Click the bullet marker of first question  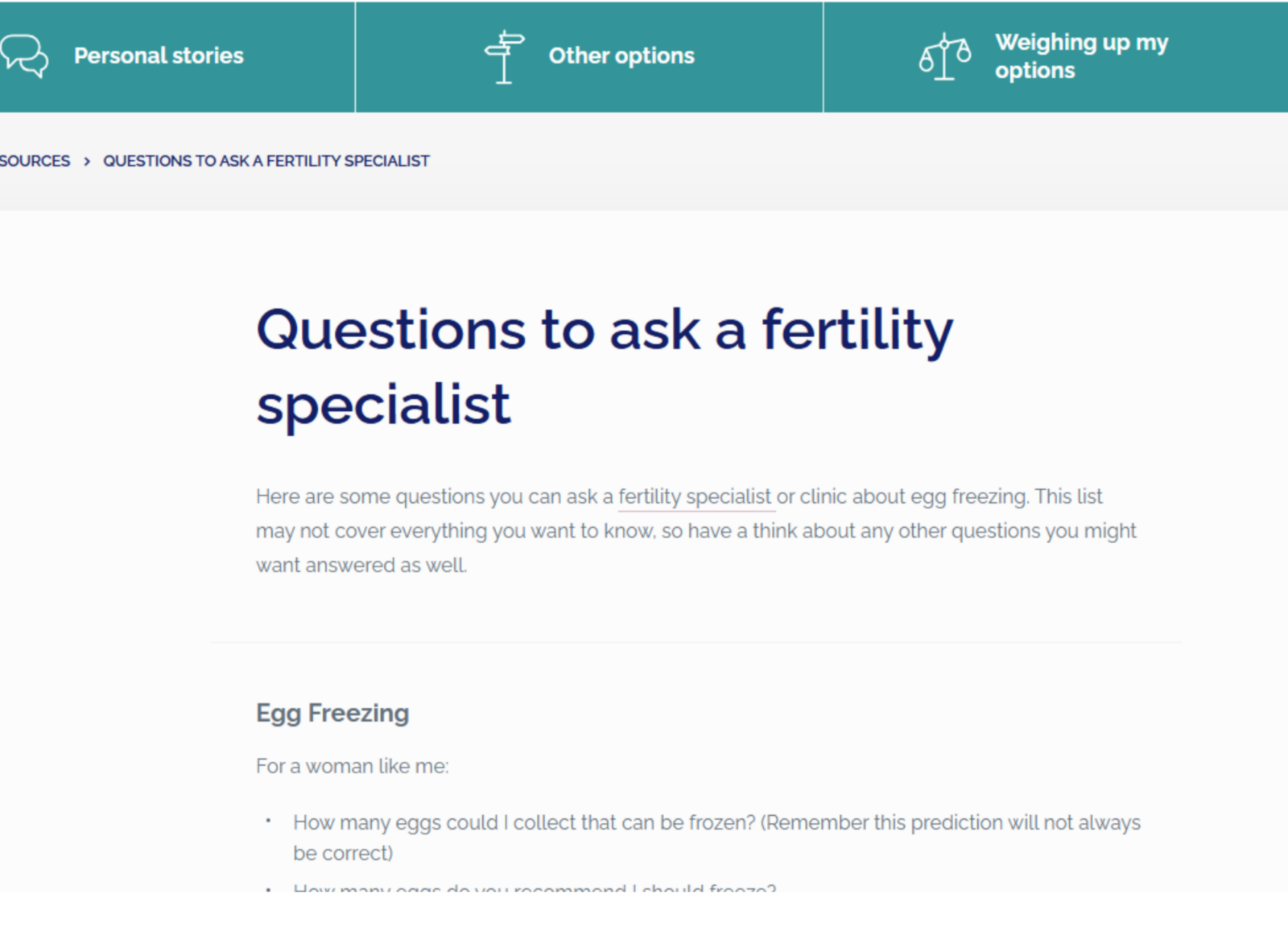pyautogui.click(x=268, y=822)
